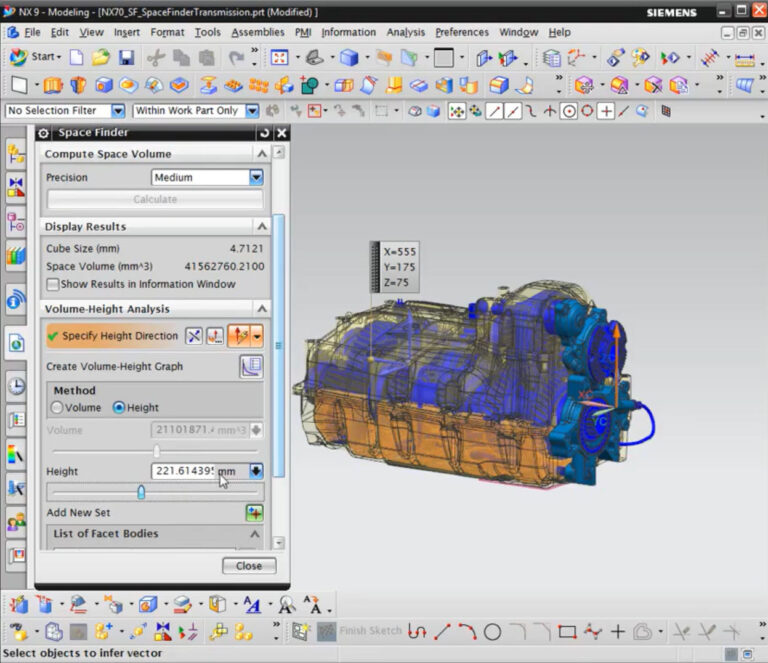The height and width of the screenshot is (663, 768).
Task: Click the Measure Distance ruler icon
Action: click(744, 59)
